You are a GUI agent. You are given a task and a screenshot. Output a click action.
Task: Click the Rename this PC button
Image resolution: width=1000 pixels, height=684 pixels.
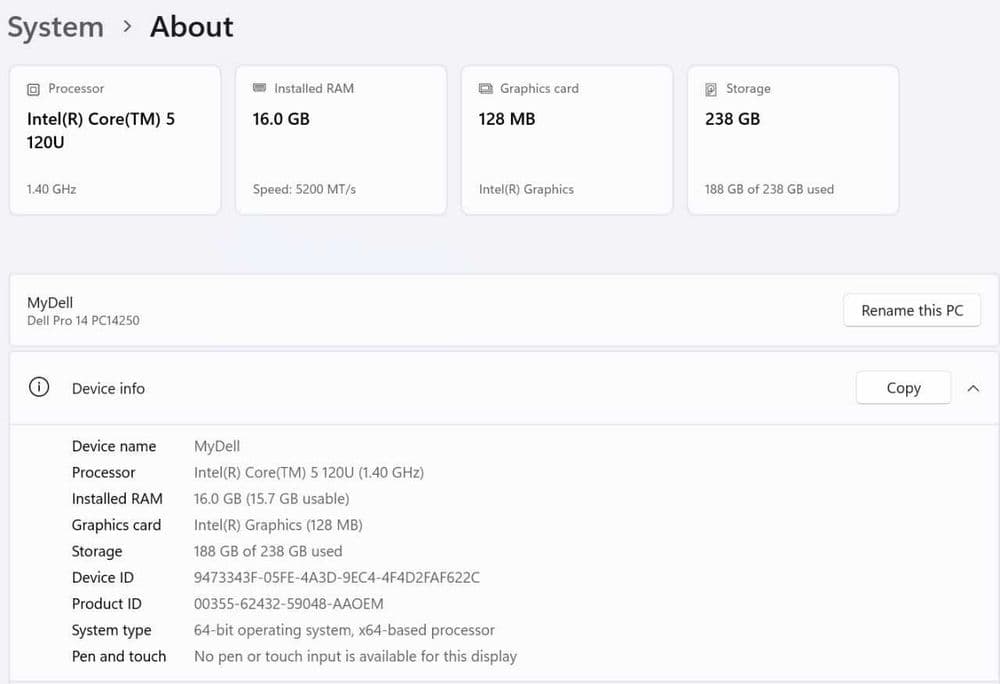point(912,310)
